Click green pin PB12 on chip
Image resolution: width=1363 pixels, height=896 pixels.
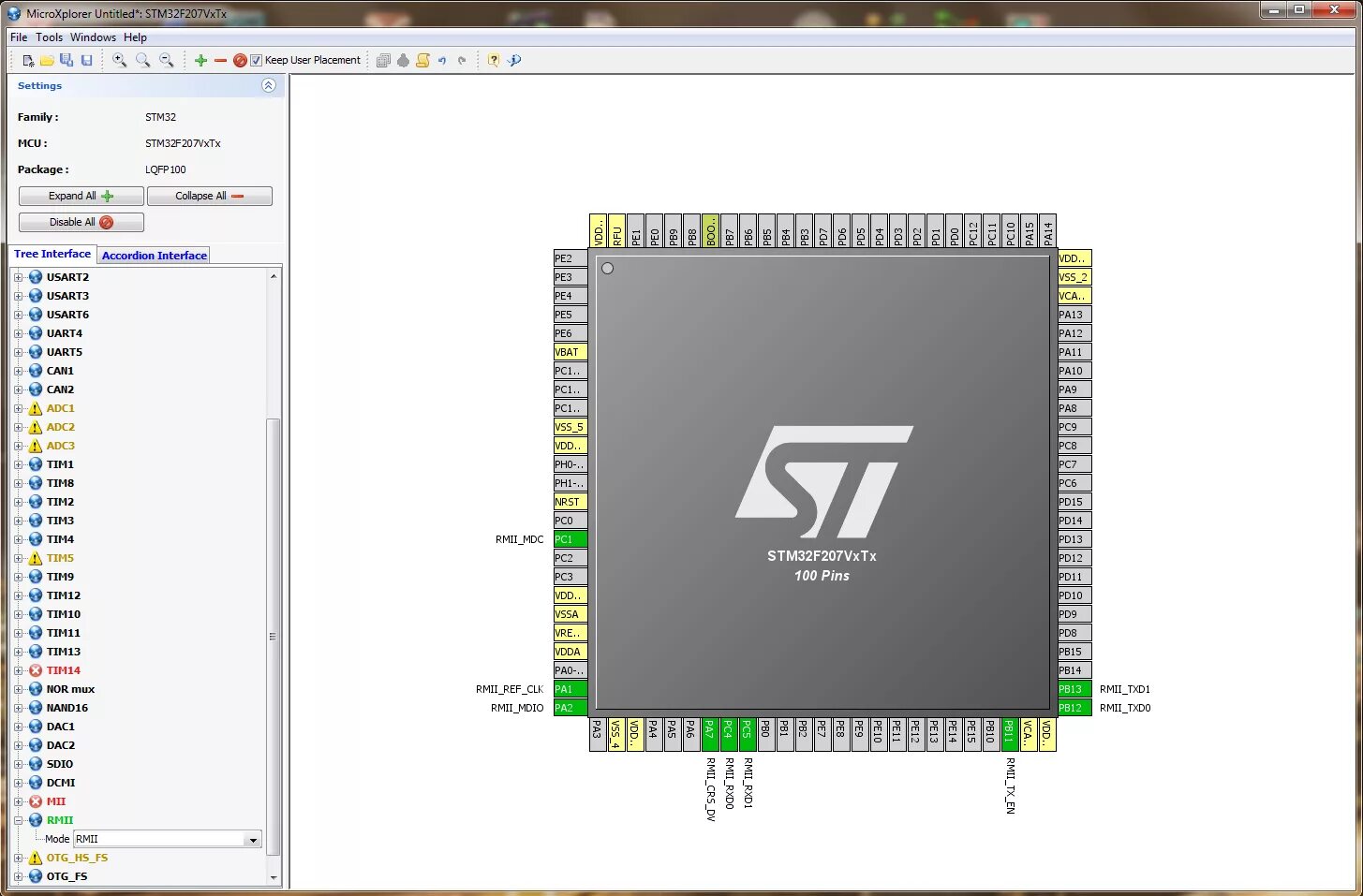point(1074,708)
